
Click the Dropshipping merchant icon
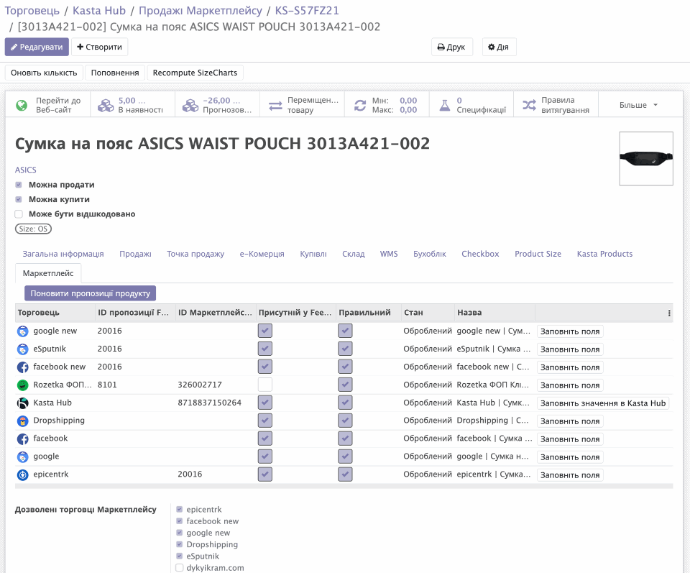tap(22, 421)
